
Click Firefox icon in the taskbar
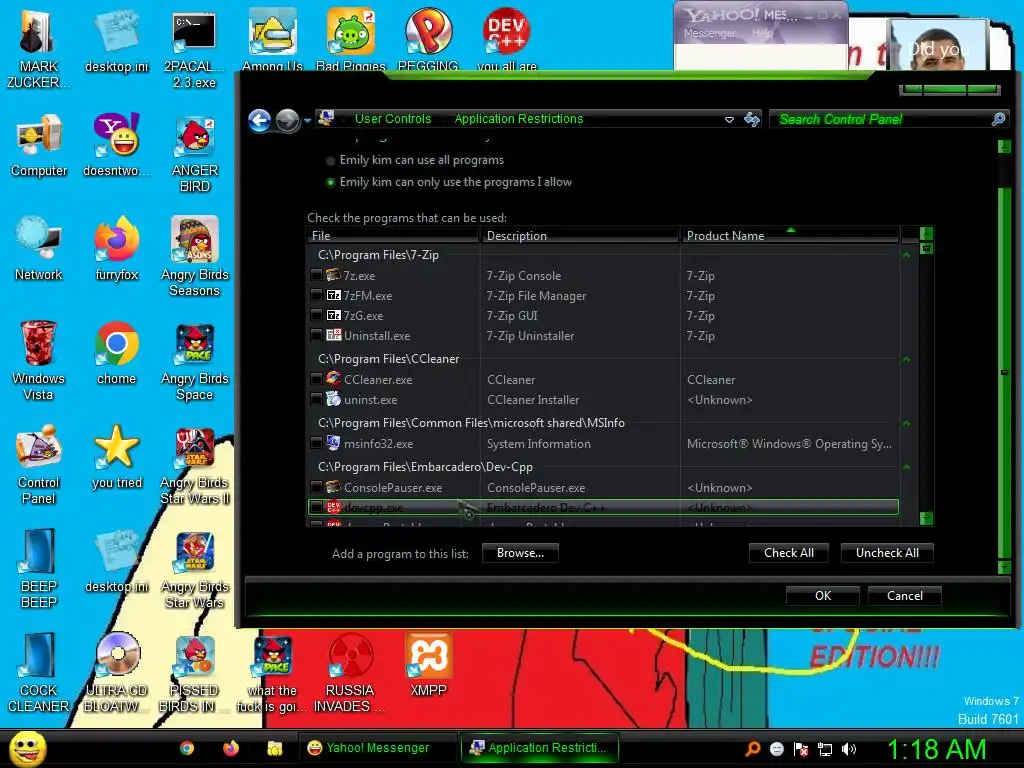pos(231,748)
